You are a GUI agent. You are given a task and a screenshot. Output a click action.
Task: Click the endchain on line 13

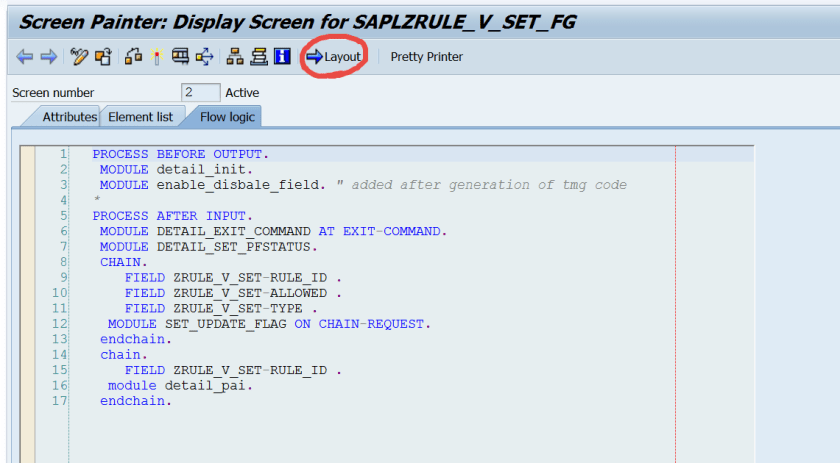(x=136, y=340)
